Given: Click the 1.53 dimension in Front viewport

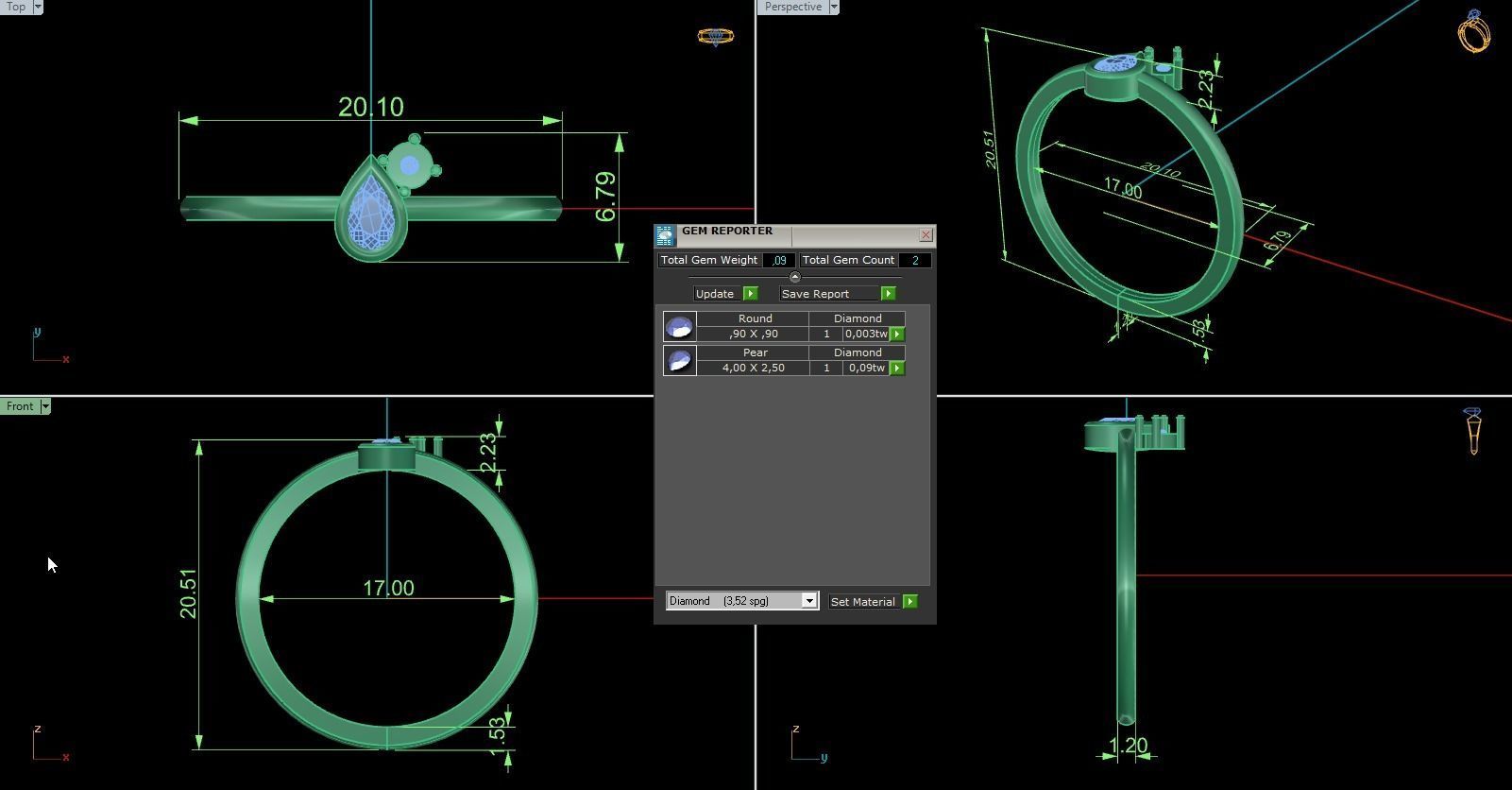Looking at the screenshot, I should [x=498, y=737].
